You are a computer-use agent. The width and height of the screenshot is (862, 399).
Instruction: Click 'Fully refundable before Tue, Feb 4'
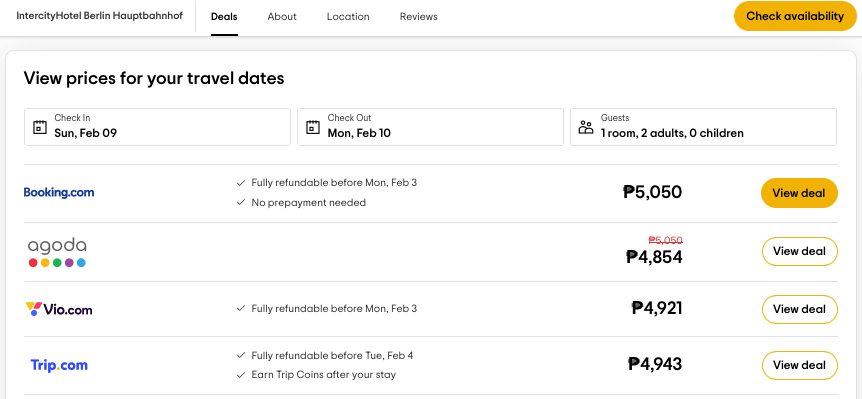click(x=332, y=356)
